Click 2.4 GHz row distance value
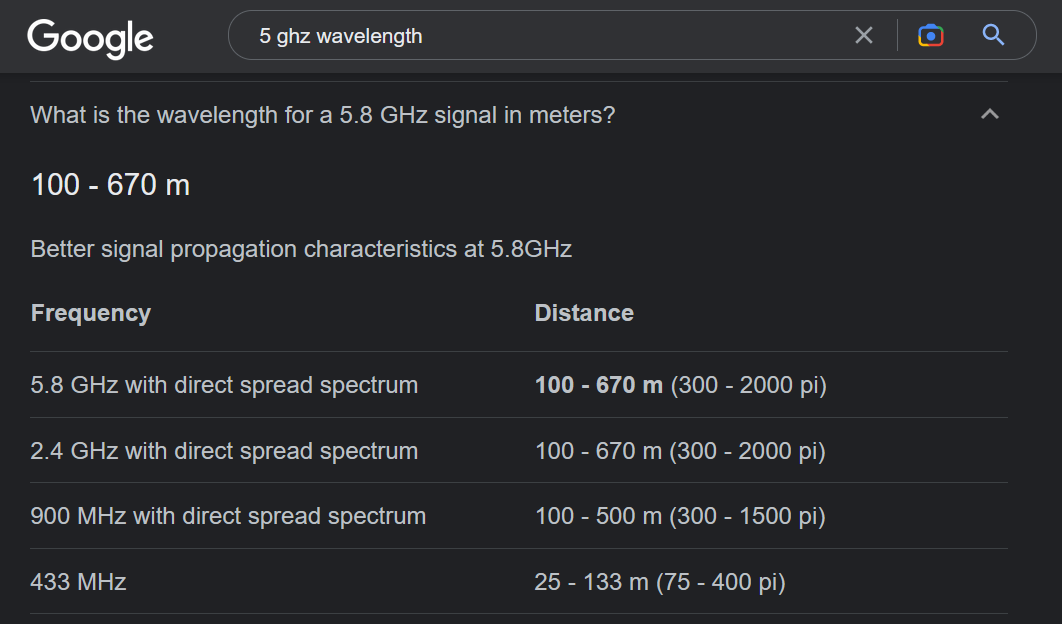Viewport: 1062px width, 624px height. pos(680,451)
